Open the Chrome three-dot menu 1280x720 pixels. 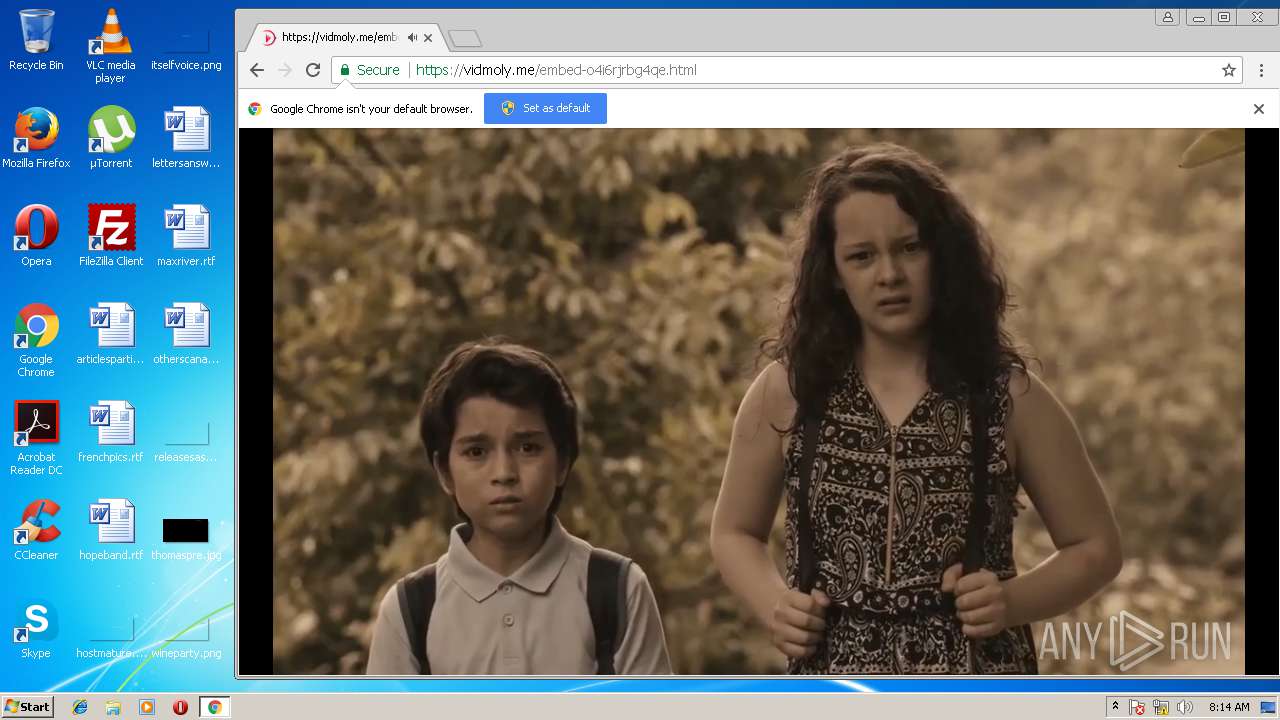pos(1262,70)
